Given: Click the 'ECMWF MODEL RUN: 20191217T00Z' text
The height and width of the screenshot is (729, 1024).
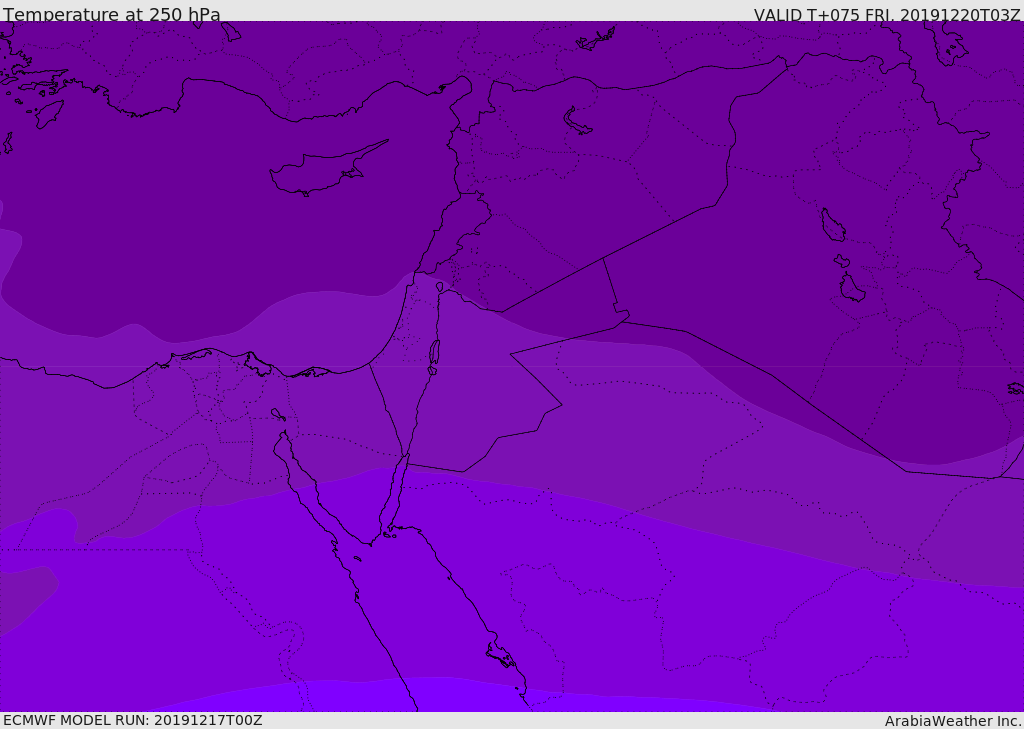Looking at the screenshot, I should pos(133,720).
